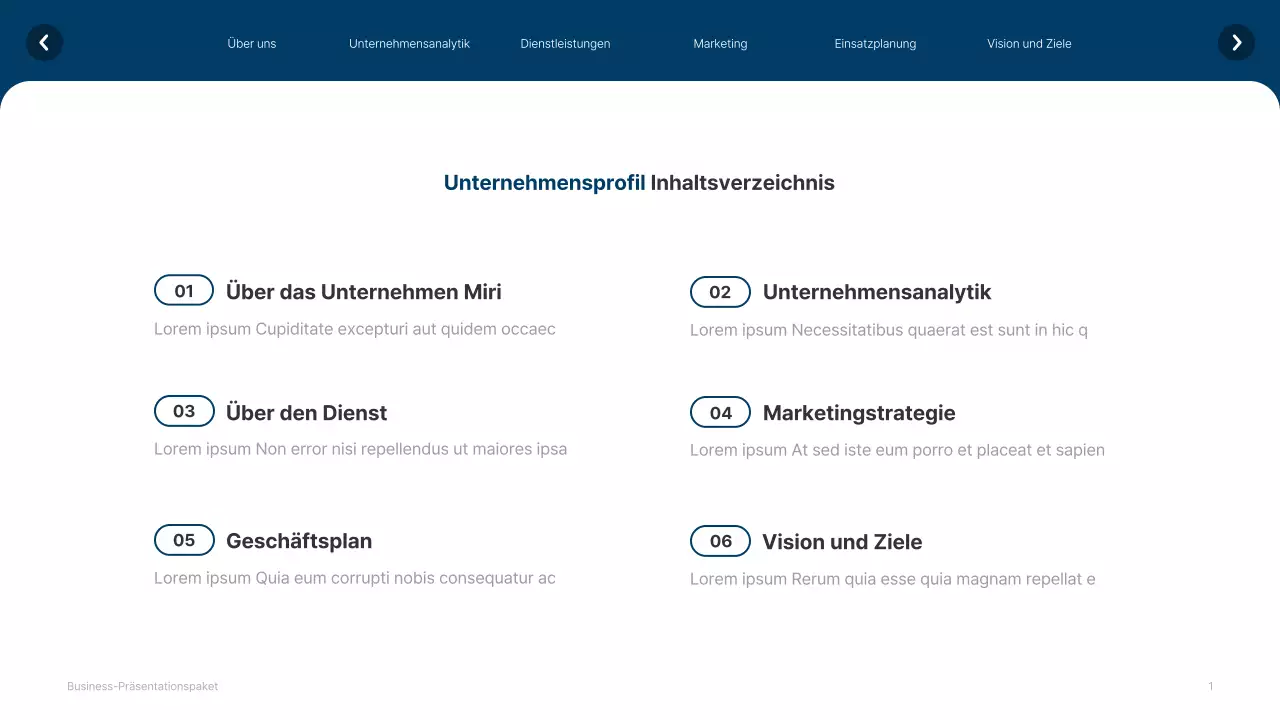Click the "Geschäftsplan" section title
Screen dimensions: 1280x720
coord(299,541)
